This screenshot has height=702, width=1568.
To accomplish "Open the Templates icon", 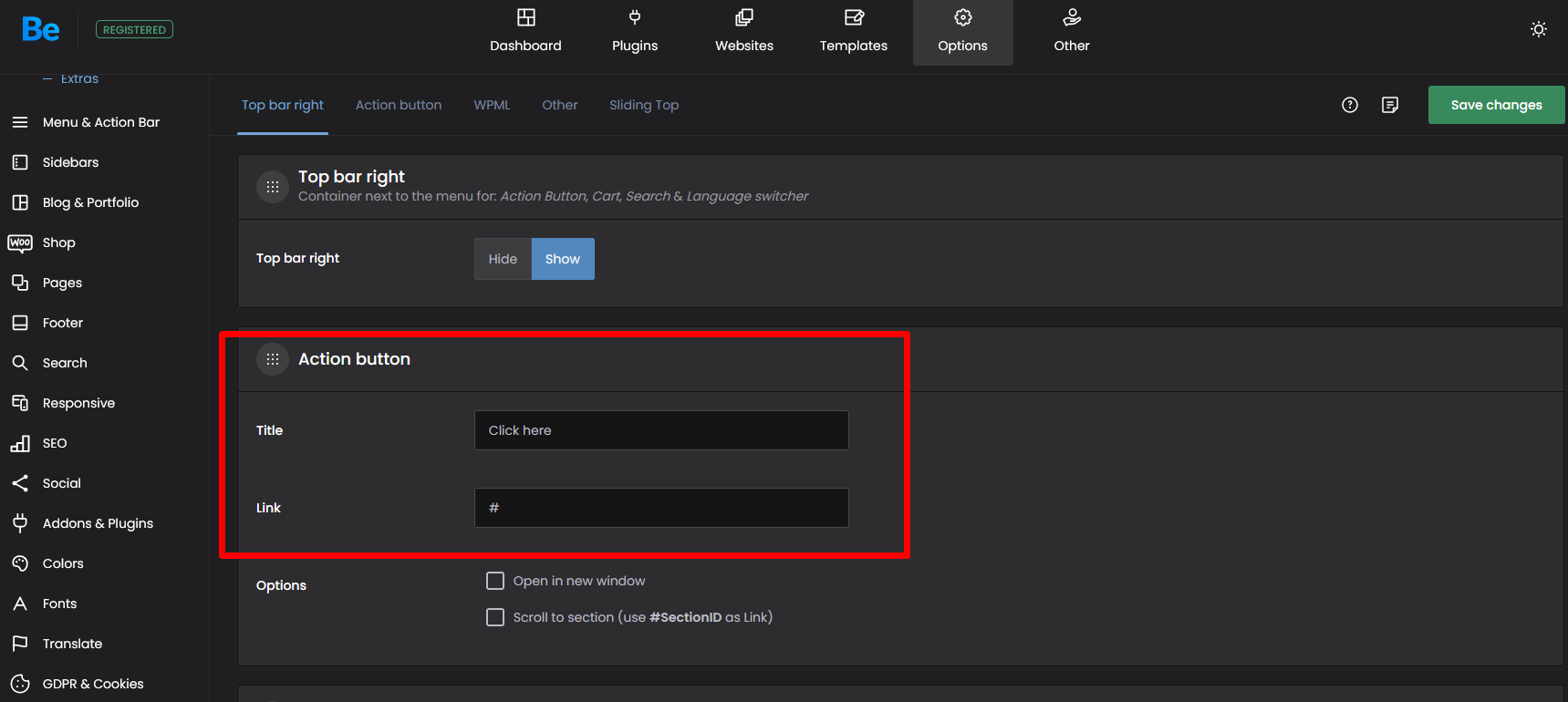I will tap(854, 17).
